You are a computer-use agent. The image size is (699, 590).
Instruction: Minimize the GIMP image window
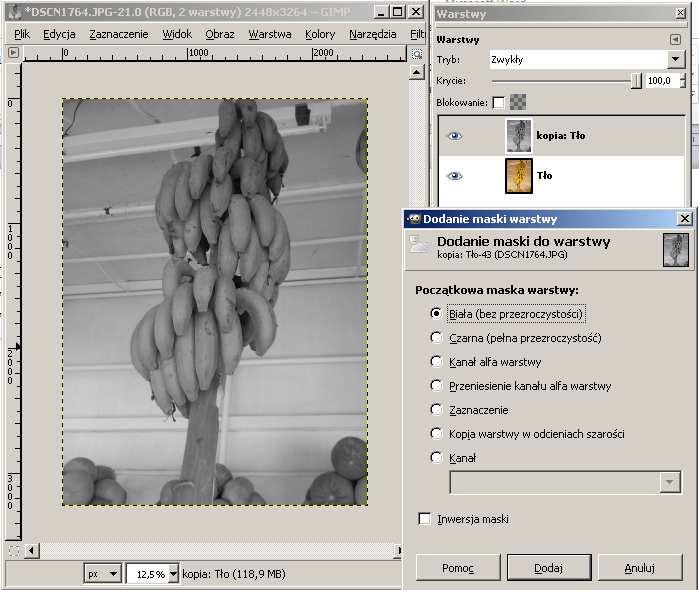[380, 12]
